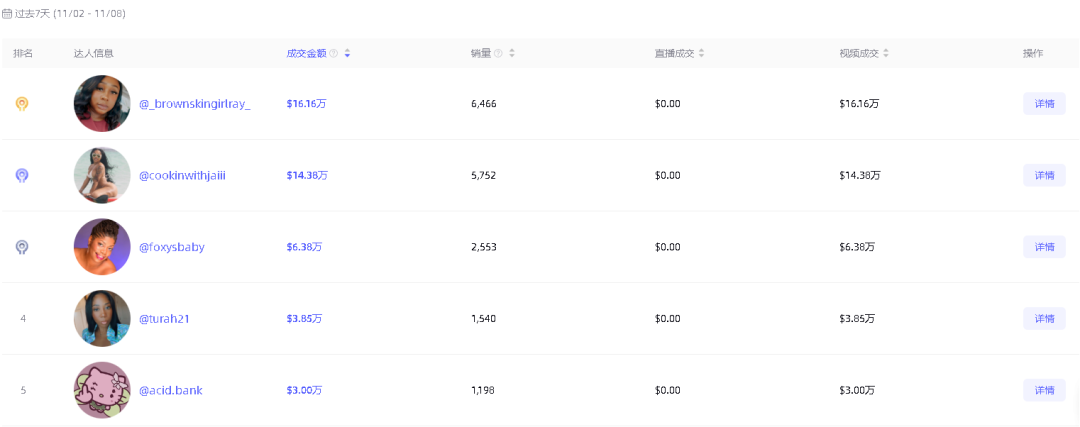Click the help icon next to 销量
The height and width of the screenshot is (427, 1080).
pos(498,53)
